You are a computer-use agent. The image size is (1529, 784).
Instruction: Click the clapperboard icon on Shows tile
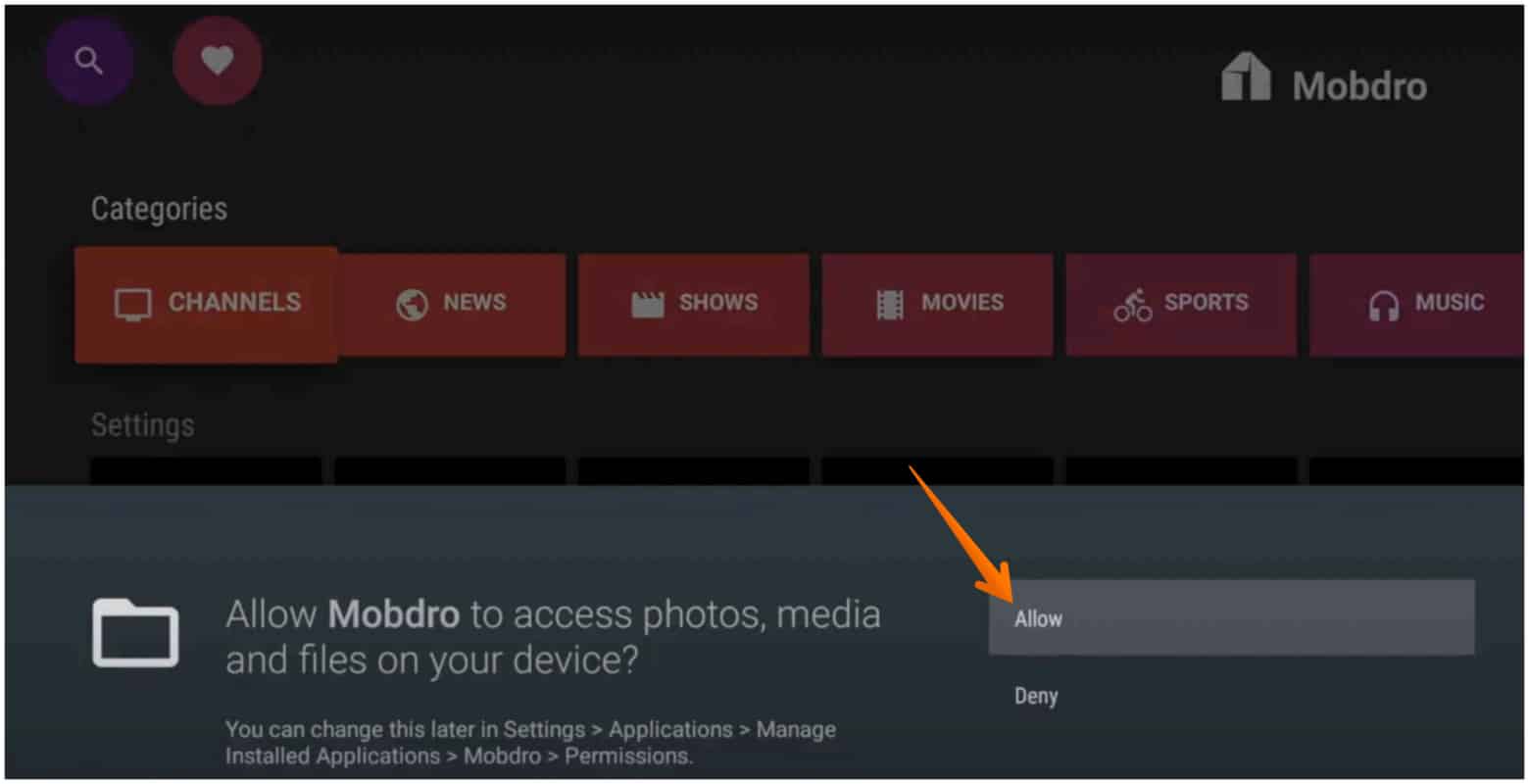click(646, 304)
